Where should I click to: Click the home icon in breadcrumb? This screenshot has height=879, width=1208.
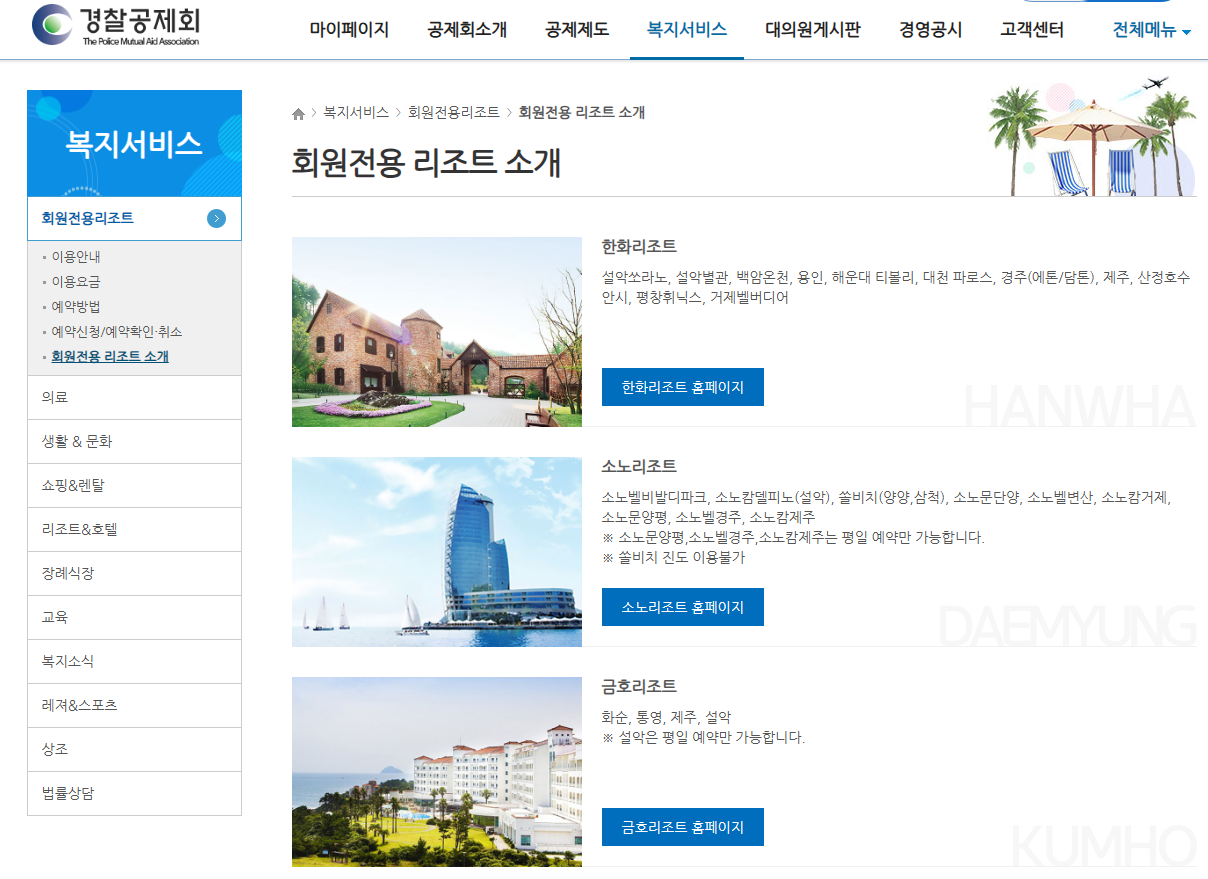pyautogui.click(x=298, y=114)
